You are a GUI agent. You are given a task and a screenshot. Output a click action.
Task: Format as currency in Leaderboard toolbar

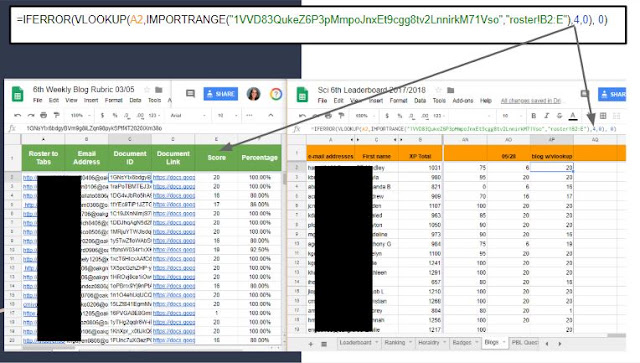pos(387,116)
